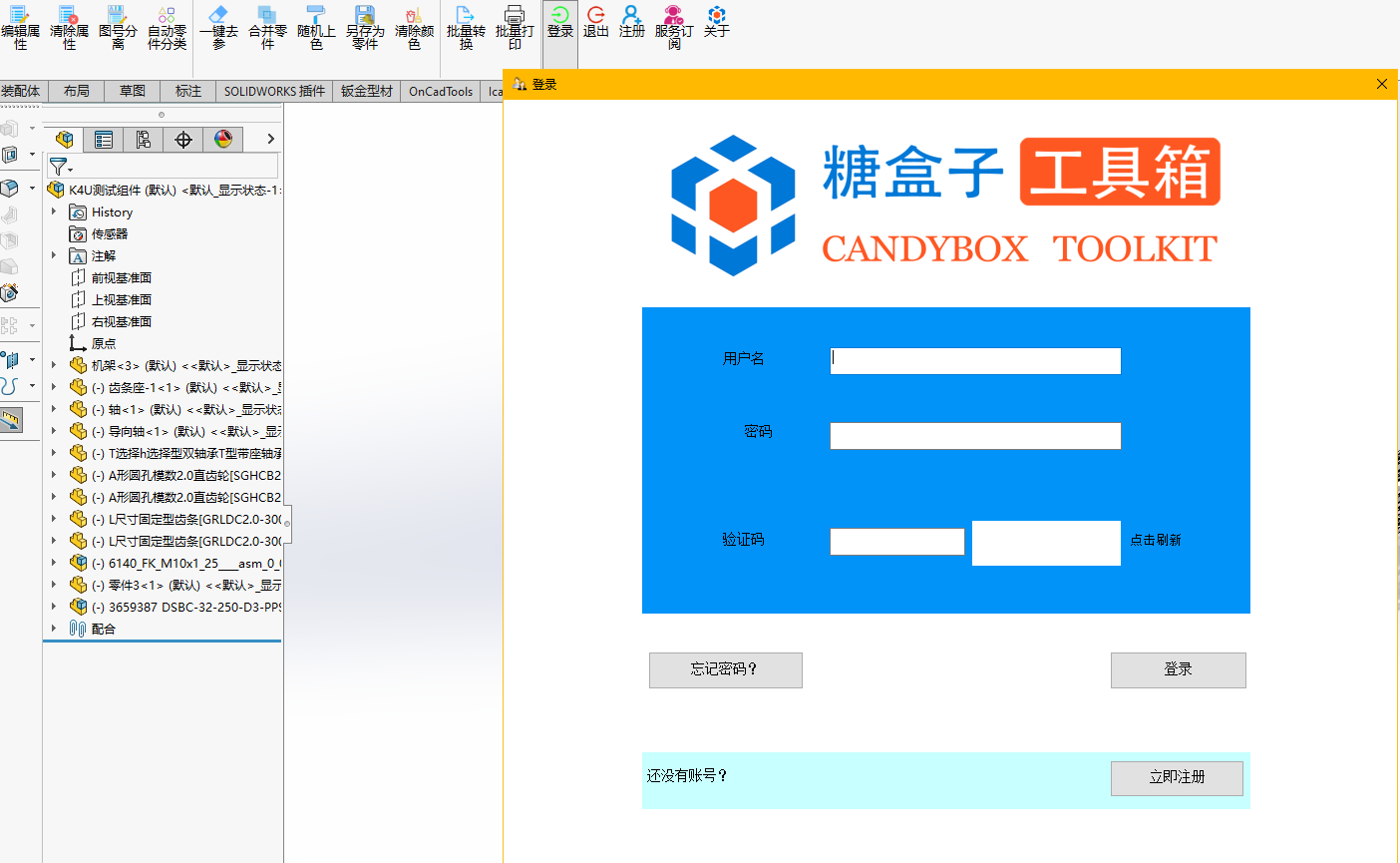Click the measure ruler icon in left toolbar

point(11,421)
